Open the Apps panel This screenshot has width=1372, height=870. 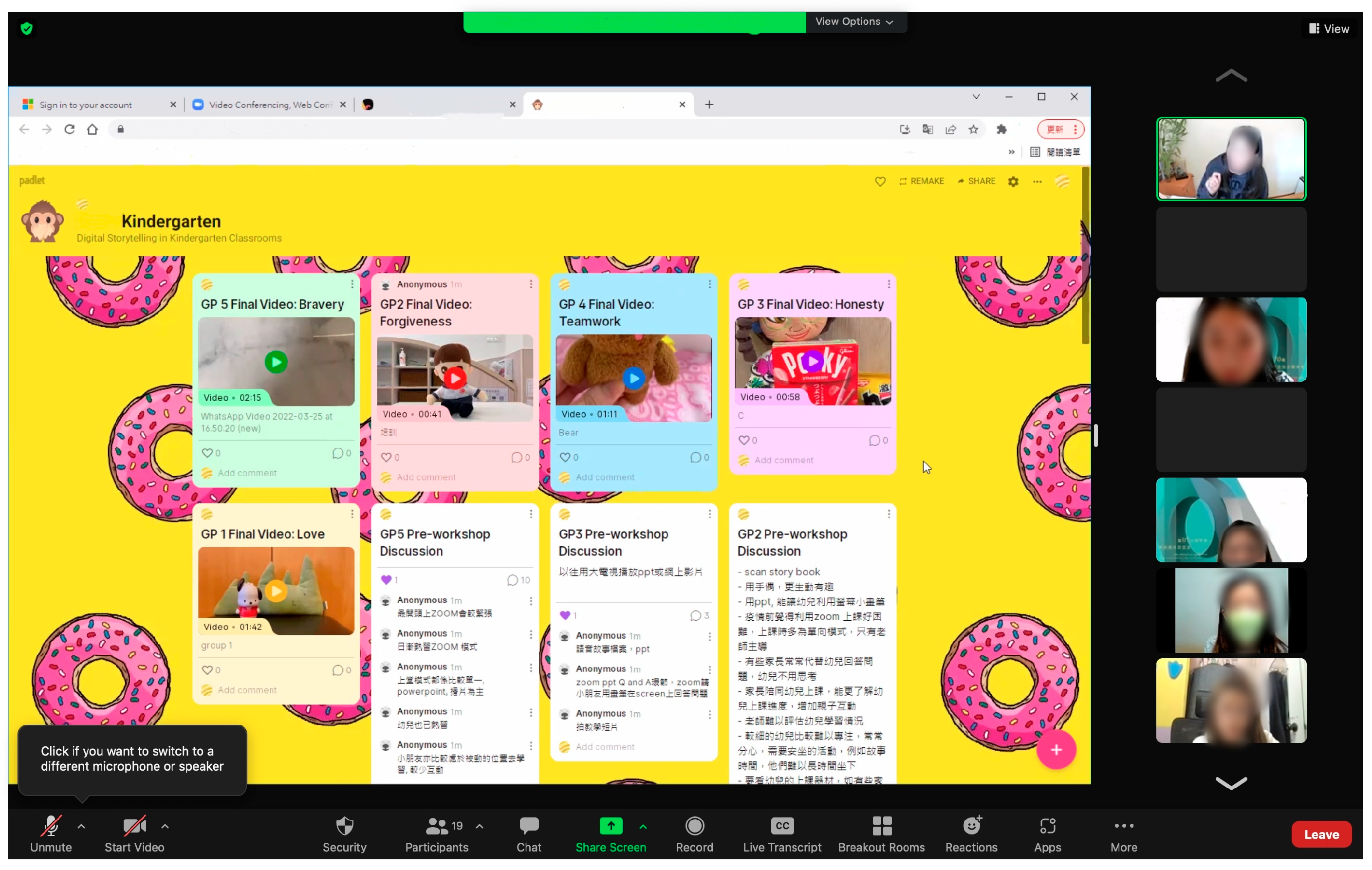[1047, 833]
